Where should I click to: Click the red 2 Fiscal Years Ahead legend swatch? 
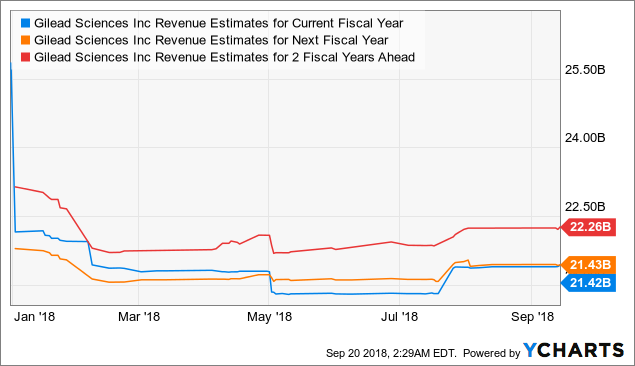[x=26, y=57]
